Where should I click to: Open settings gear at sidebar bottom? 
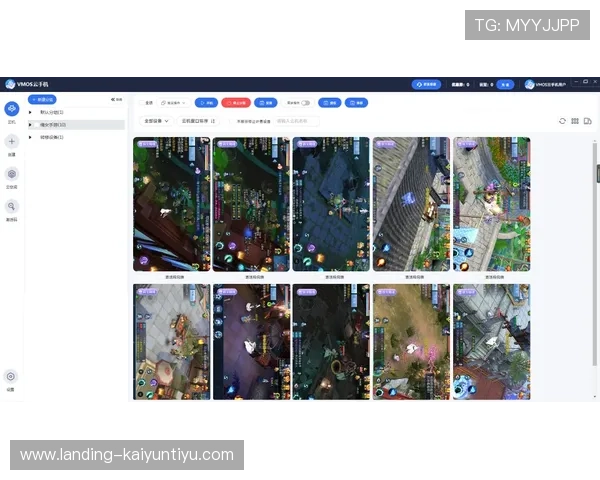(x=11, y=376)
